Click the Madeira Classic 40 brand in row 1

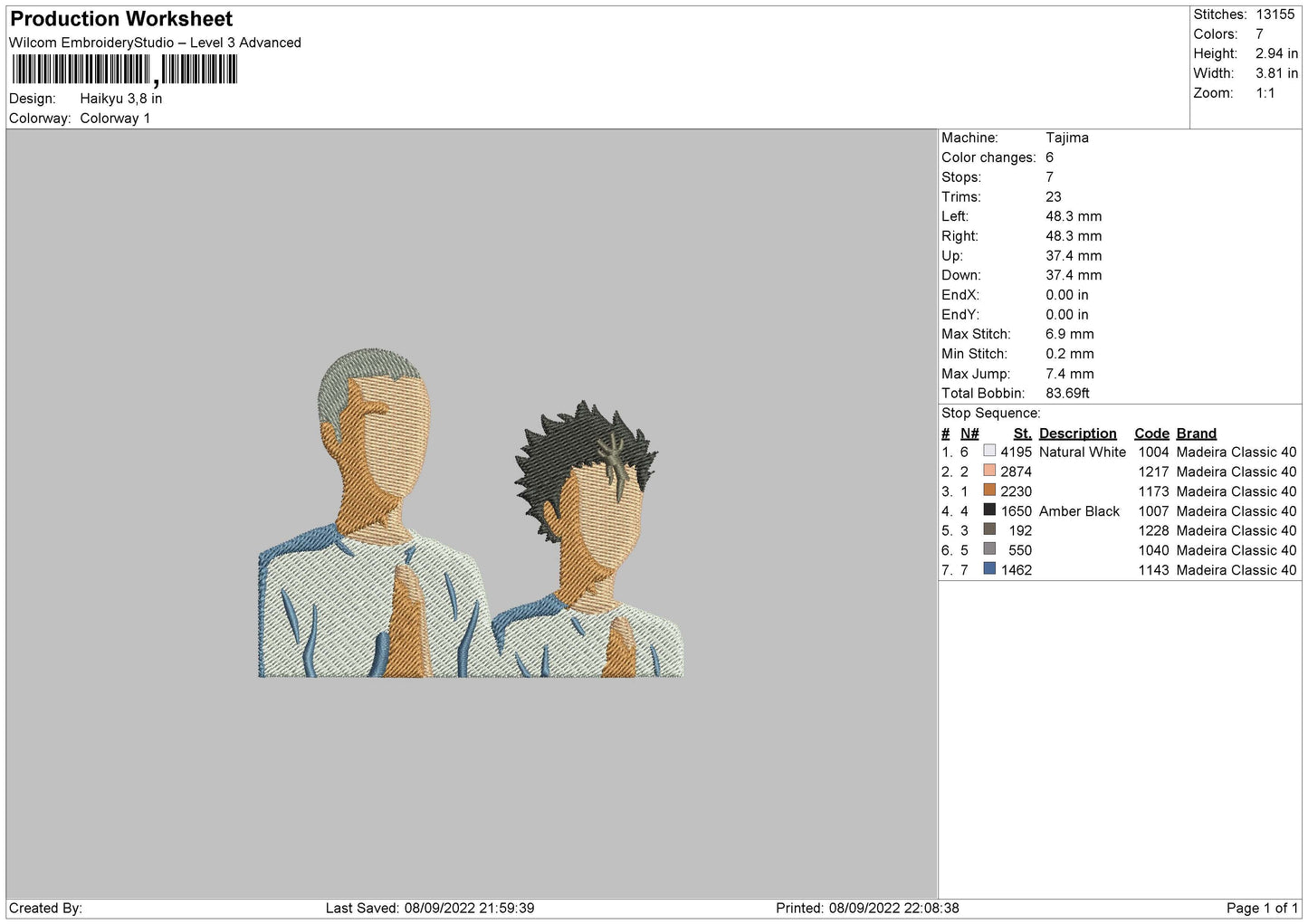1236,452
